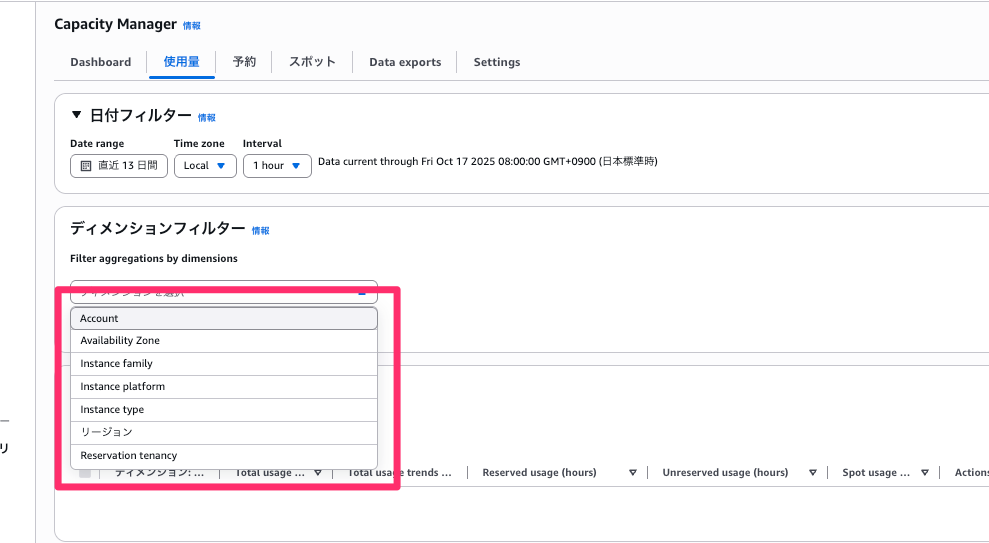Choose Reservation tenancy option

click(x=224, y=455)
